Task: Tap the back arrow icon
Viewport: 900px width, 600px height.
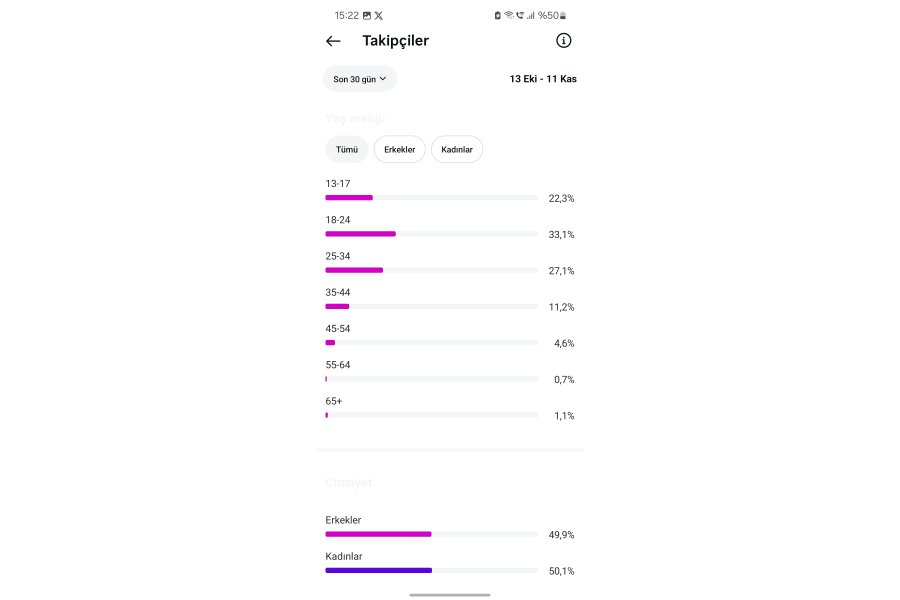Action: 333,41
